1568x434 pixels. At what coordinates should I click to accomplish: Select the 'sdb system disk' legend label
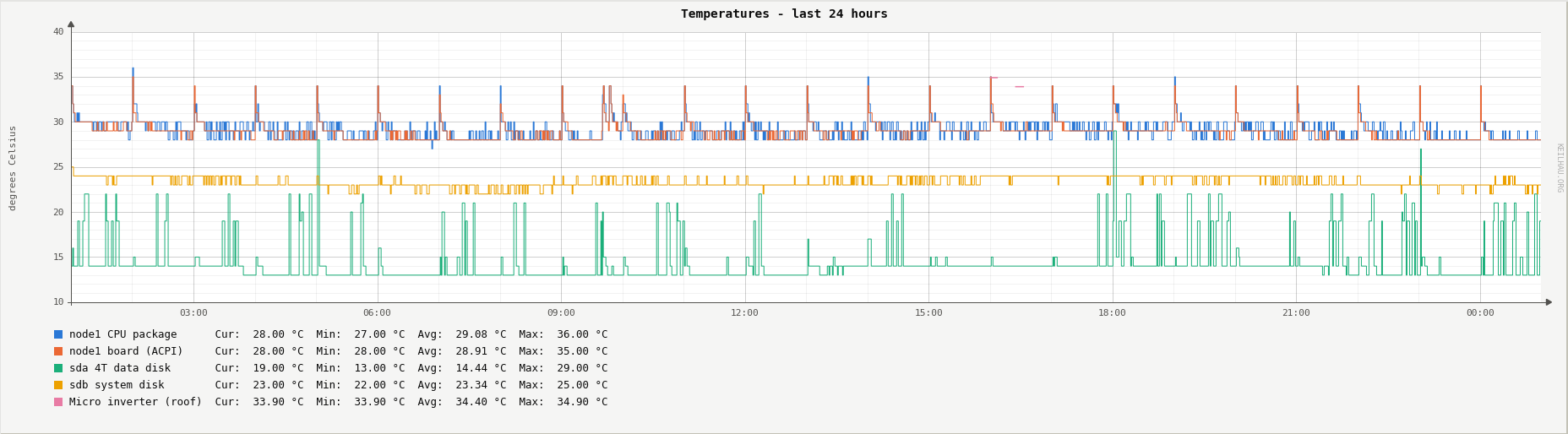pos(117,385)
